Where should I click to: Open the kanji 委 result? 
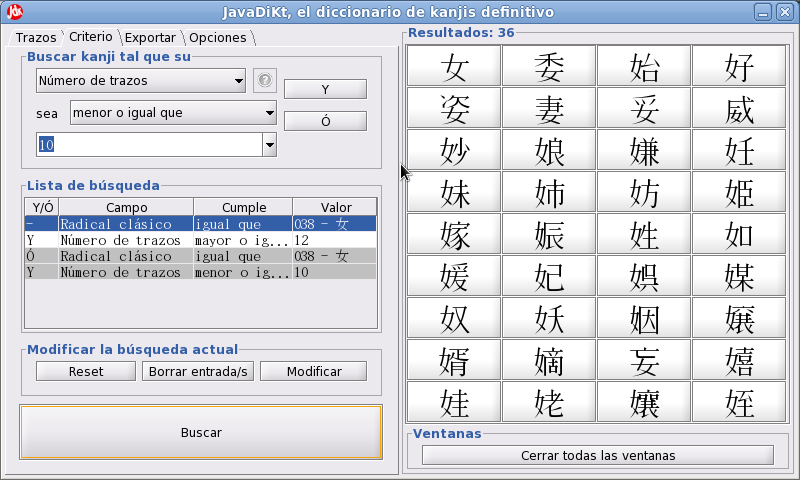click(549, 66)
